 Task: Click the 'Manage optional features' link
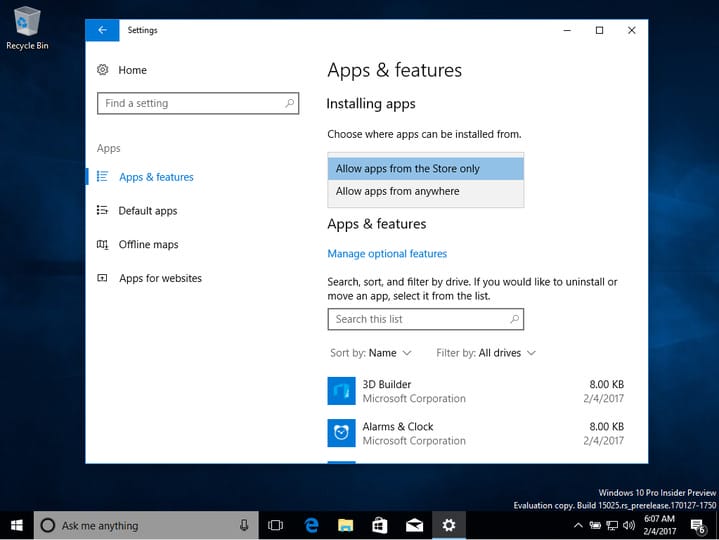[387, 254]
